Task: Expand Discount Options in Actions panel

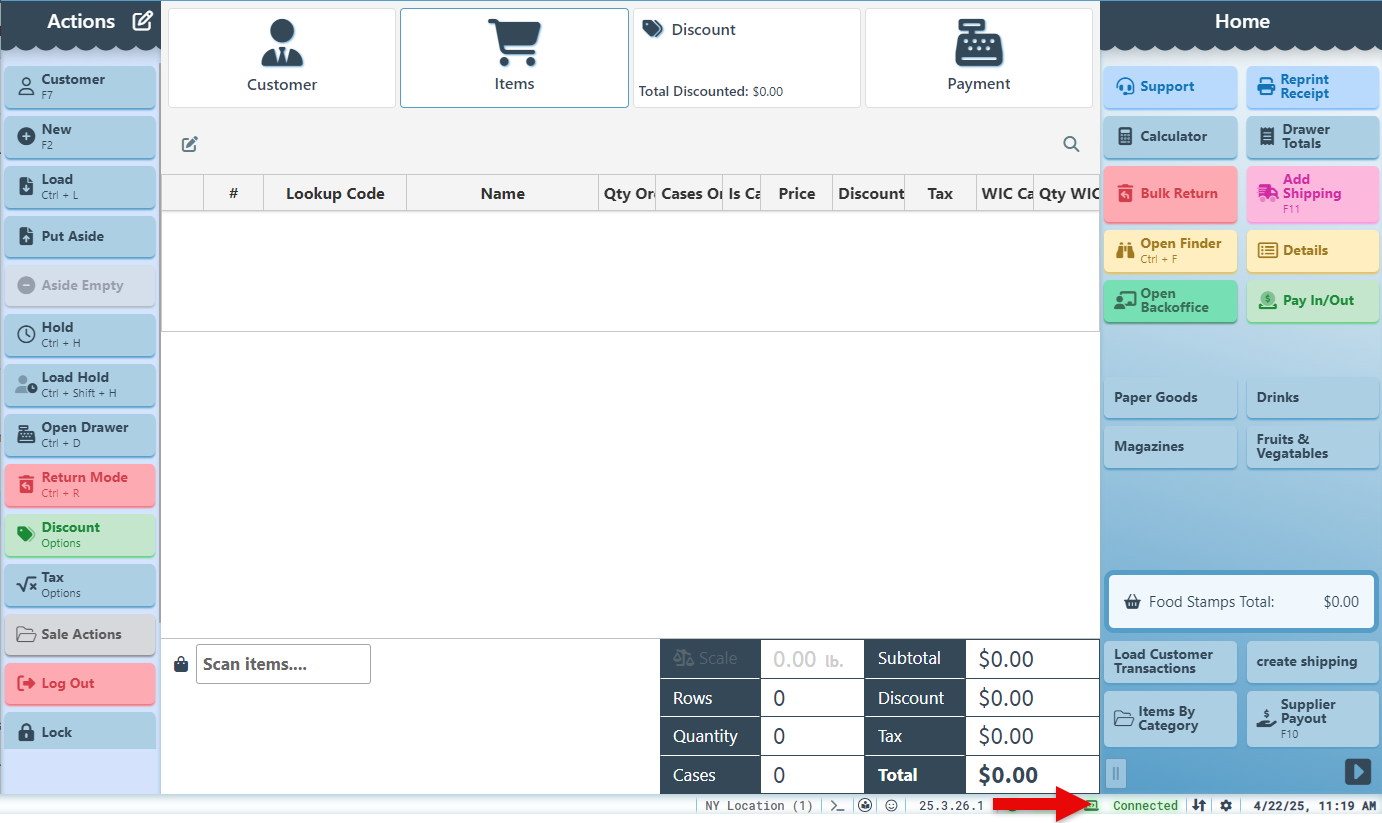Action: click(80, 535)
